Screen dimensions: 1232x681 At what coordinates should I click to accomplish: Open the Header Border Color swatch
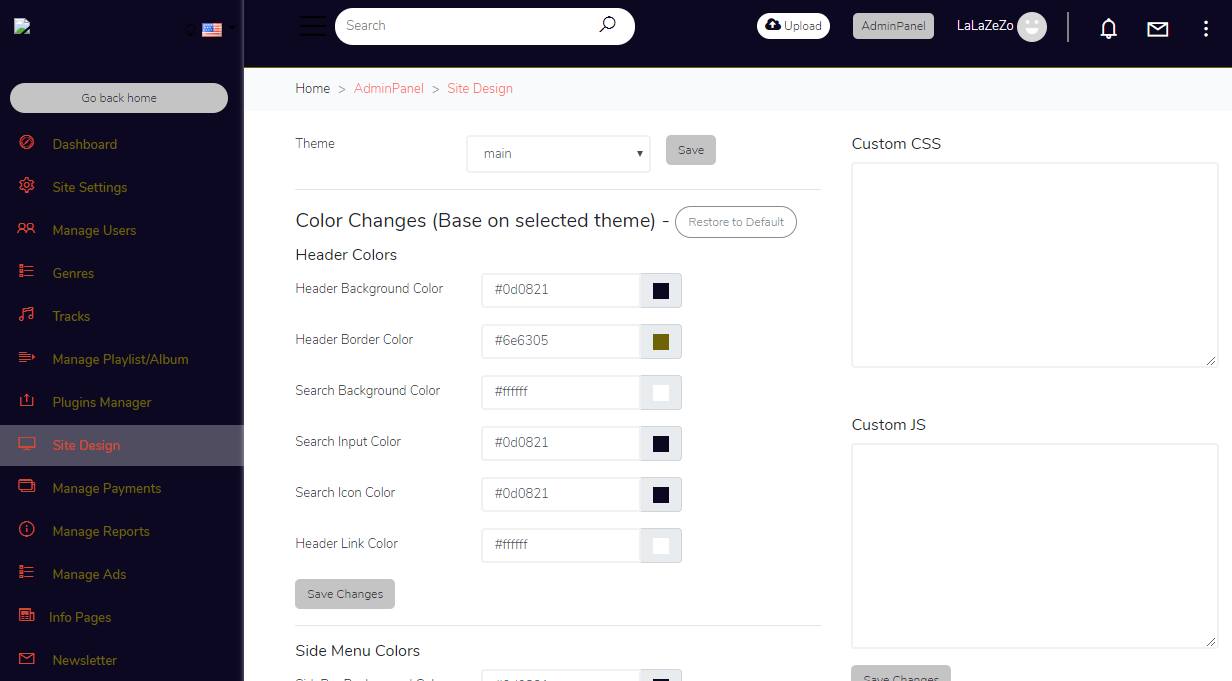pyautogui.click(x=660, y=341)
